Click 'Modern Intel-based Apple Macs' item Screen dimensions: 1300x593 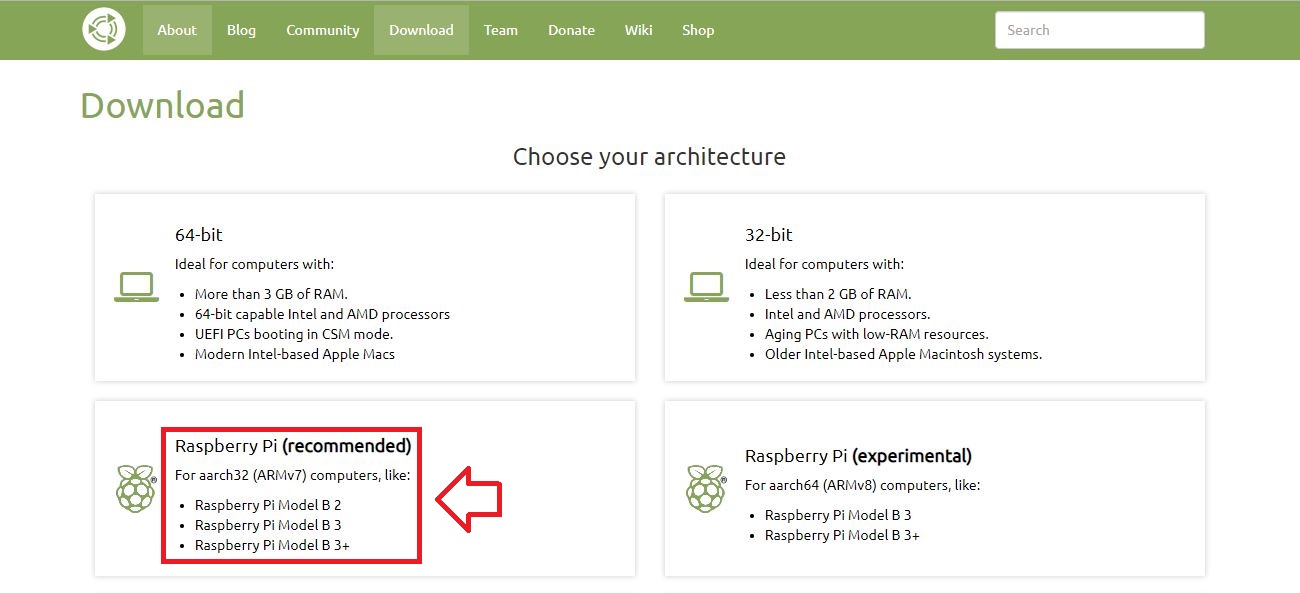coord(295,354)
